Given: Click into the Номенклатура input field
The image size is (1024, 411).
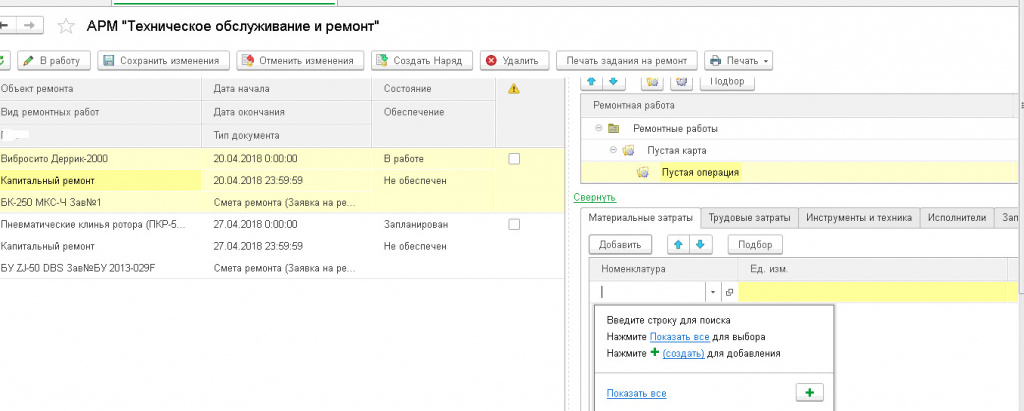Looking at the screenshot, I should pos(650,292).
